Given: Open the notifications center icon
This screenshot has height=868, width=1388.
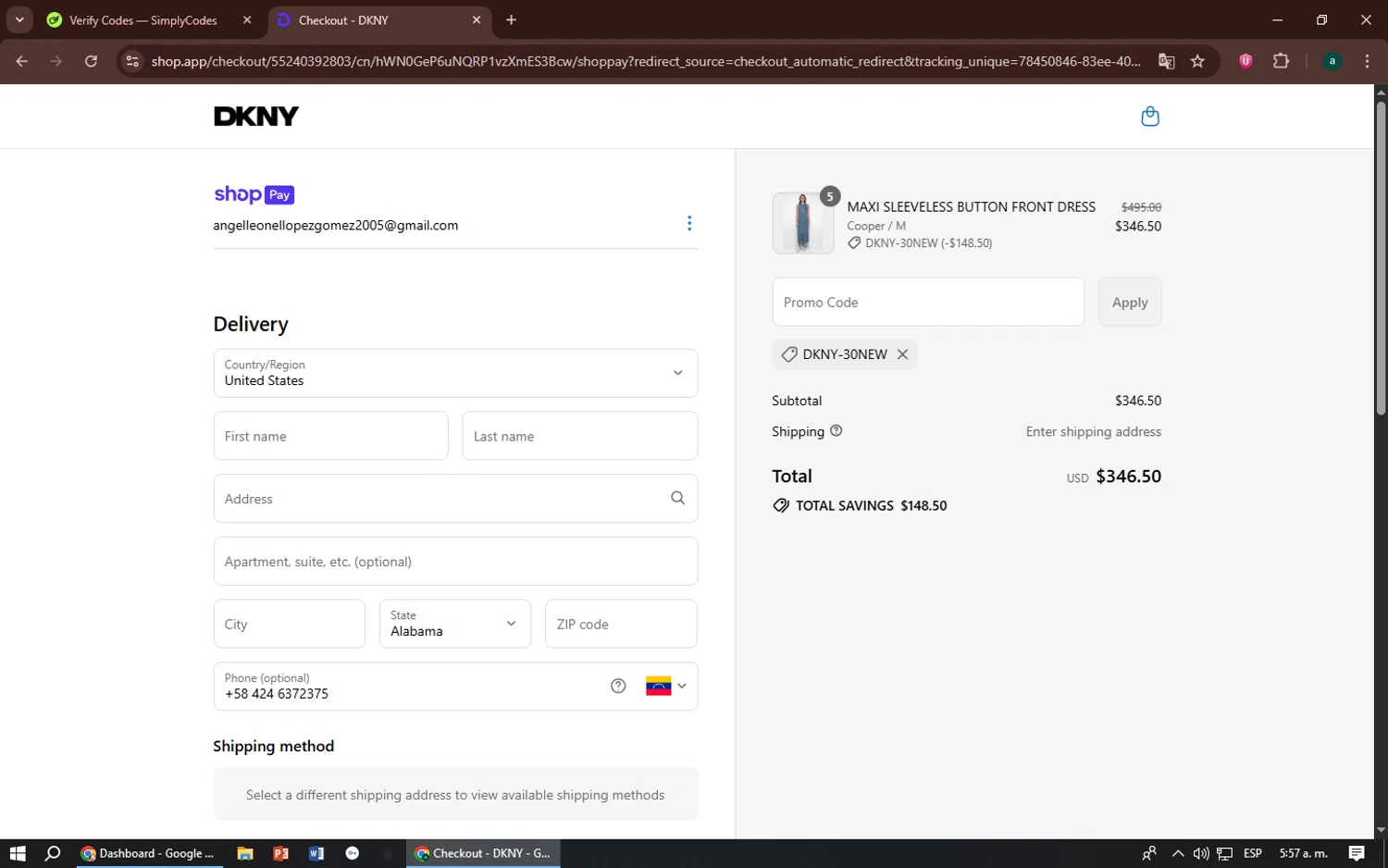Looking at the screenshot, I should tap(1357, 853).
